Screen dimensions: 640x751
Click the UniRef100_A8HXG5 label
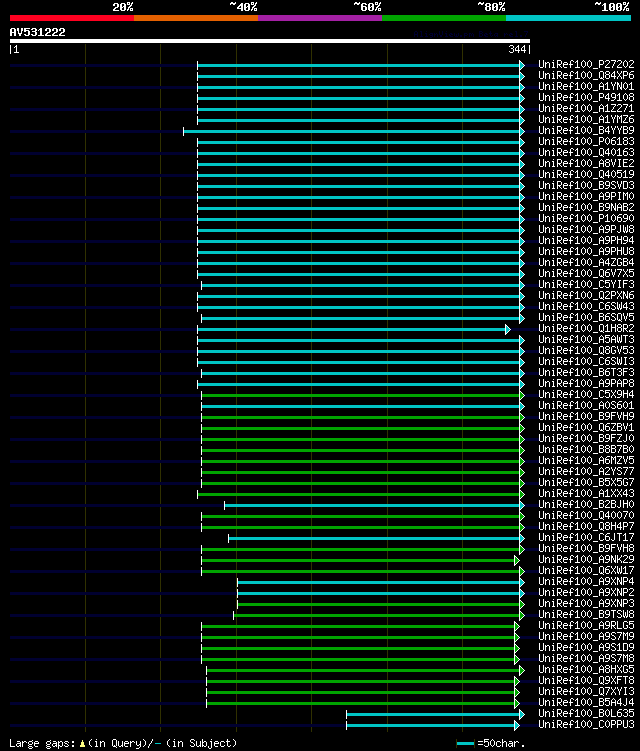(586, 670)
